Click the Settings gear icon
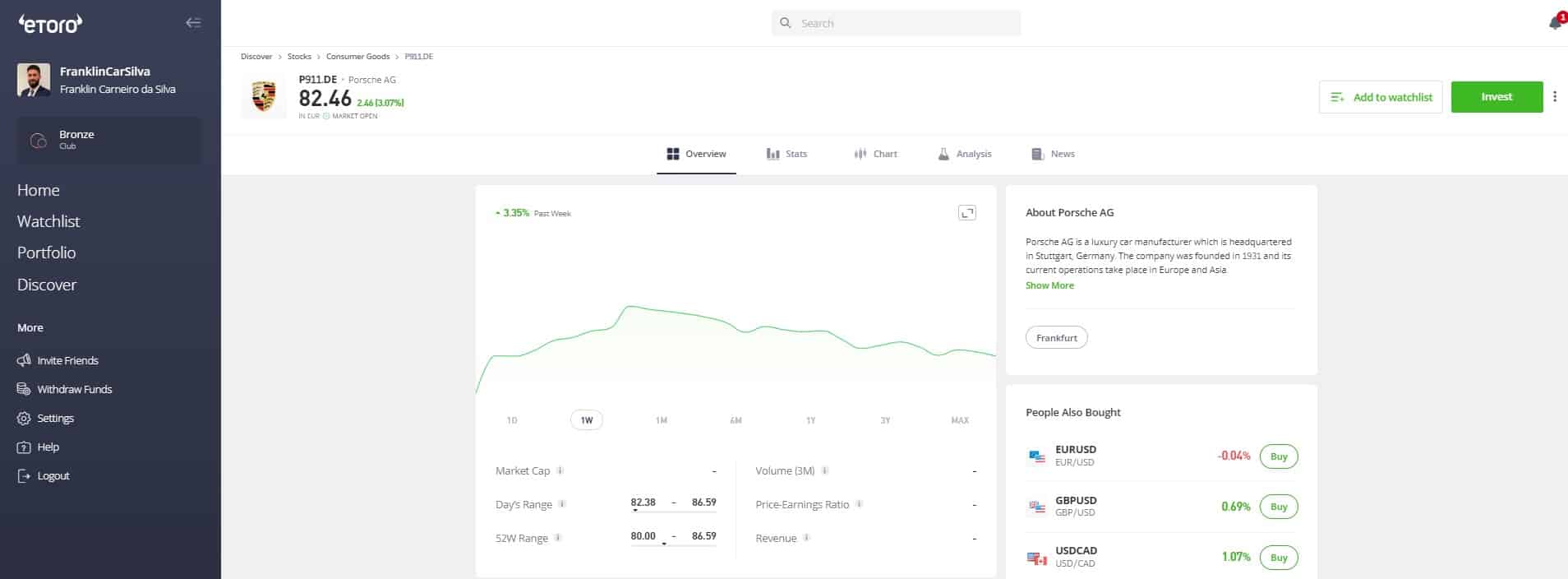Viewport: 1568px width, 579px height. pos(24,419)
